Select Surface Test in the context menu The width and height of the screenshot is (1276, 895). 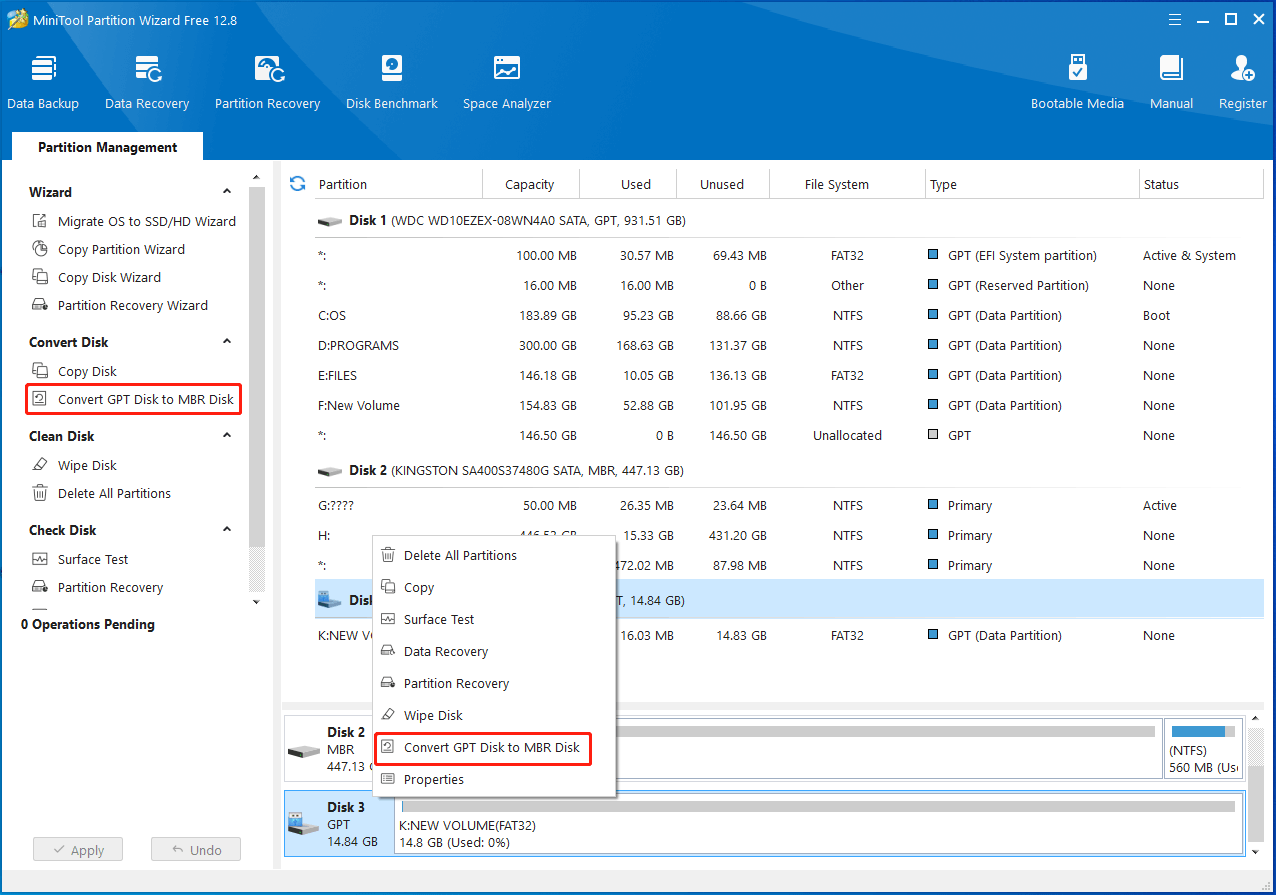(x=494, y=619)
